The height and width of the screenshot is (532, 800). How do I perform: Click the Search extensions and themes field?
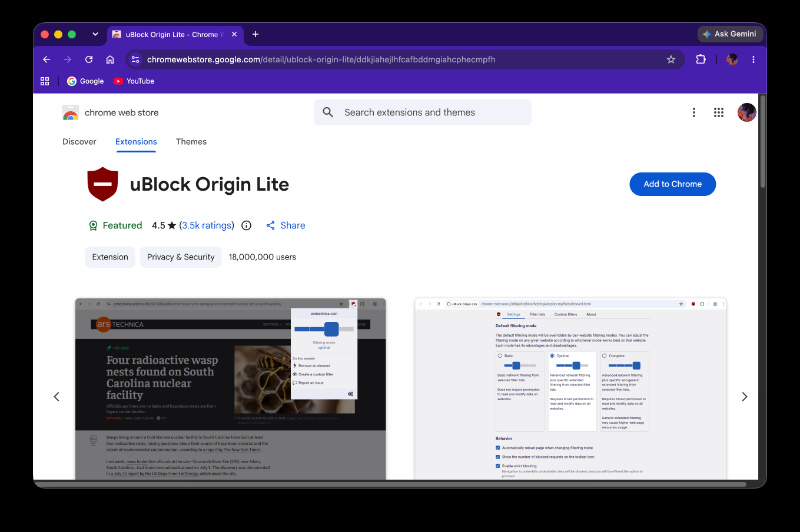[423, 112]
